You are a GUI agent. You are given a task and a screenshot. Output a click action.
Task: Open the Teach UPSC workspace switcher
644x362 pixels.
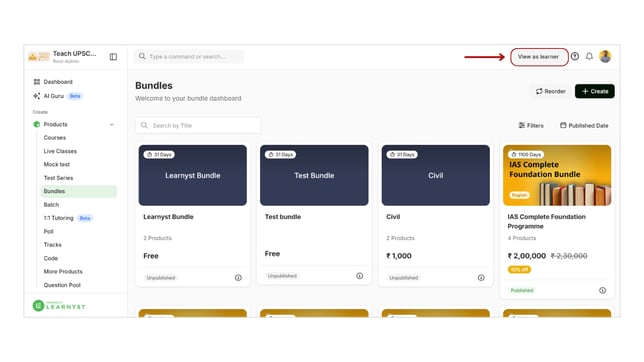(62, 57)
